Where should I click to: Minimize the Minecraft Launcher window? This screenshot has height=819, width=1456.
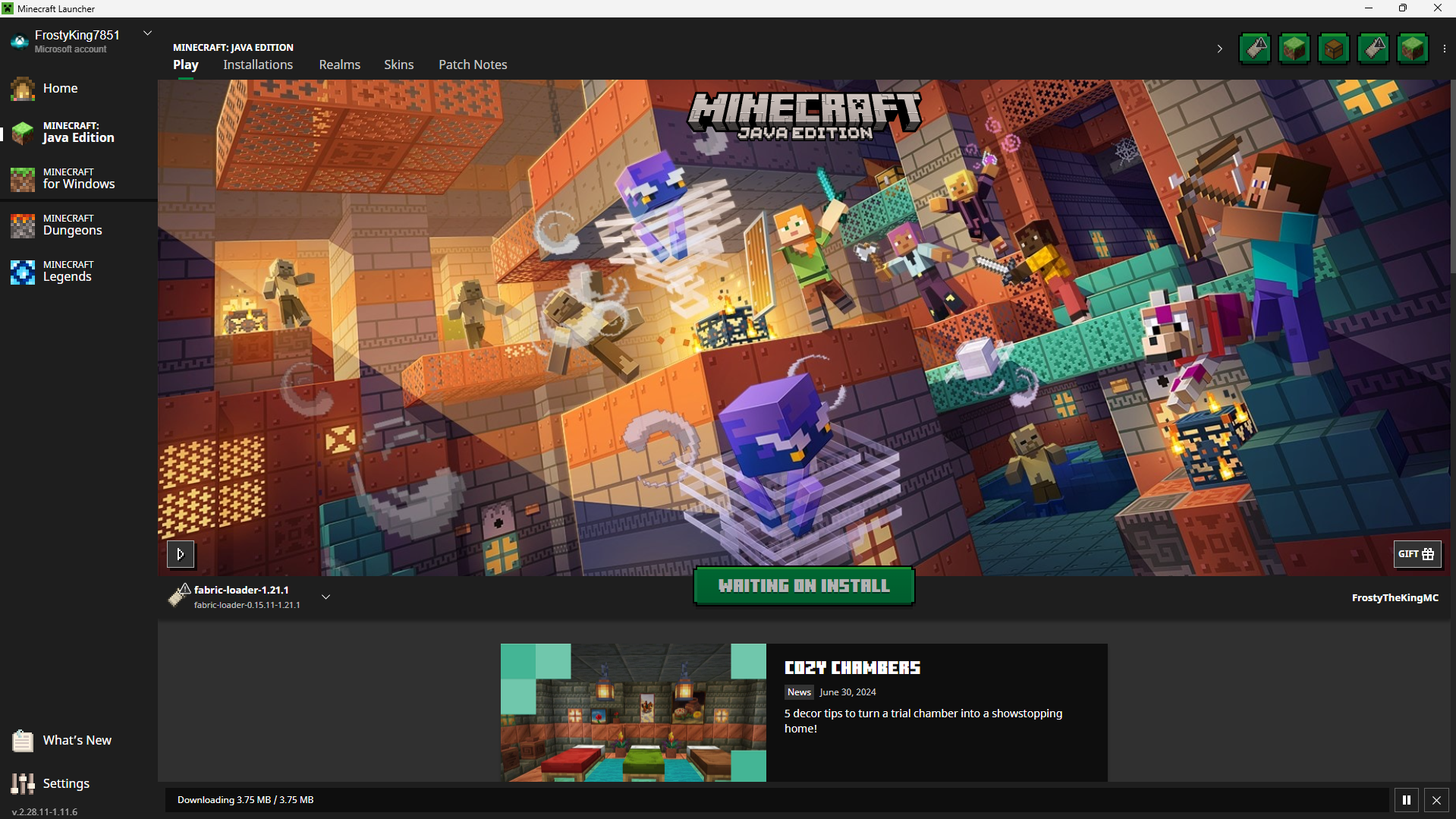tap(1369, 8)
